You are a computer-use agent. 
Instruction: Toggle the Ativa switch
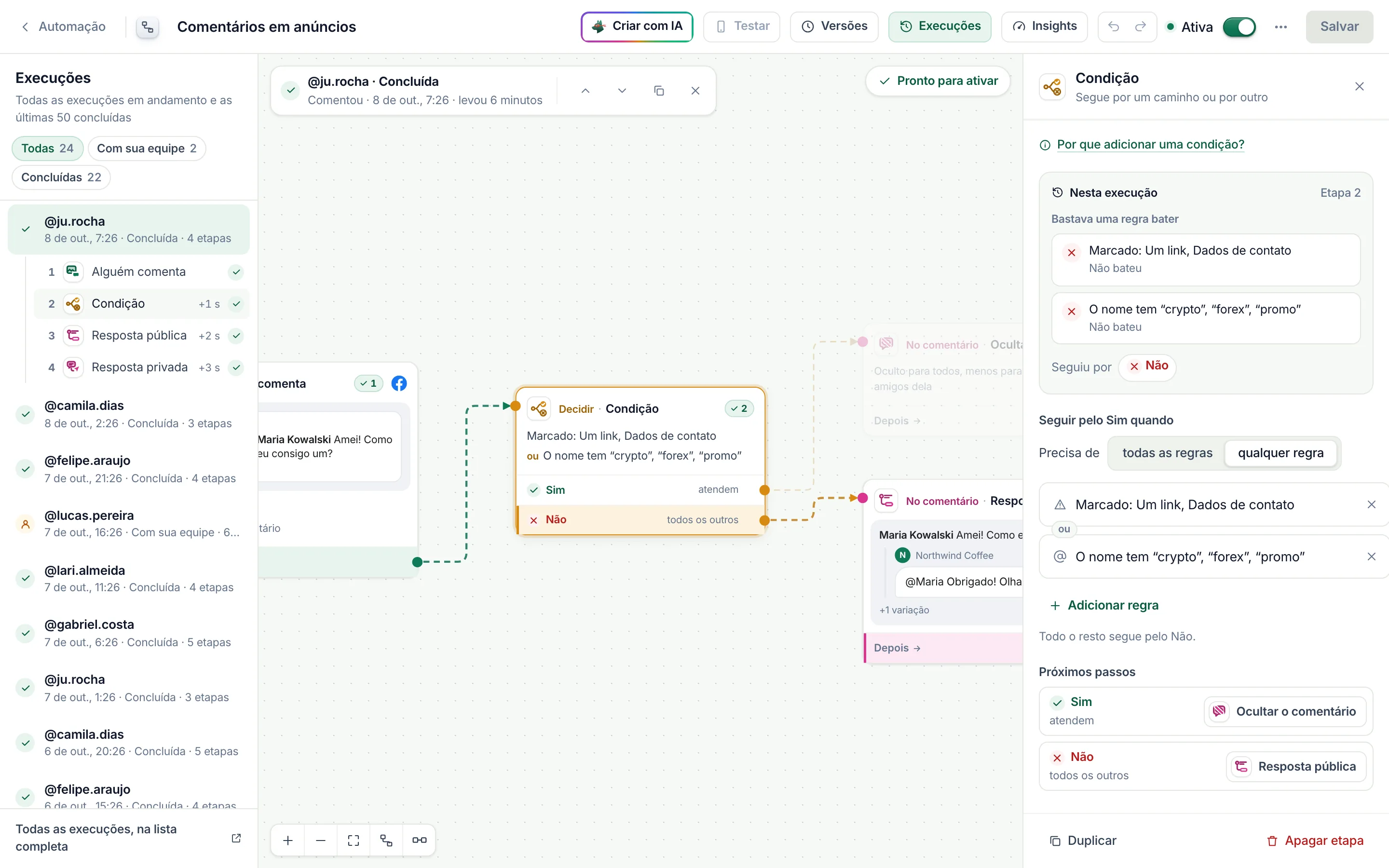point(1239,27)
